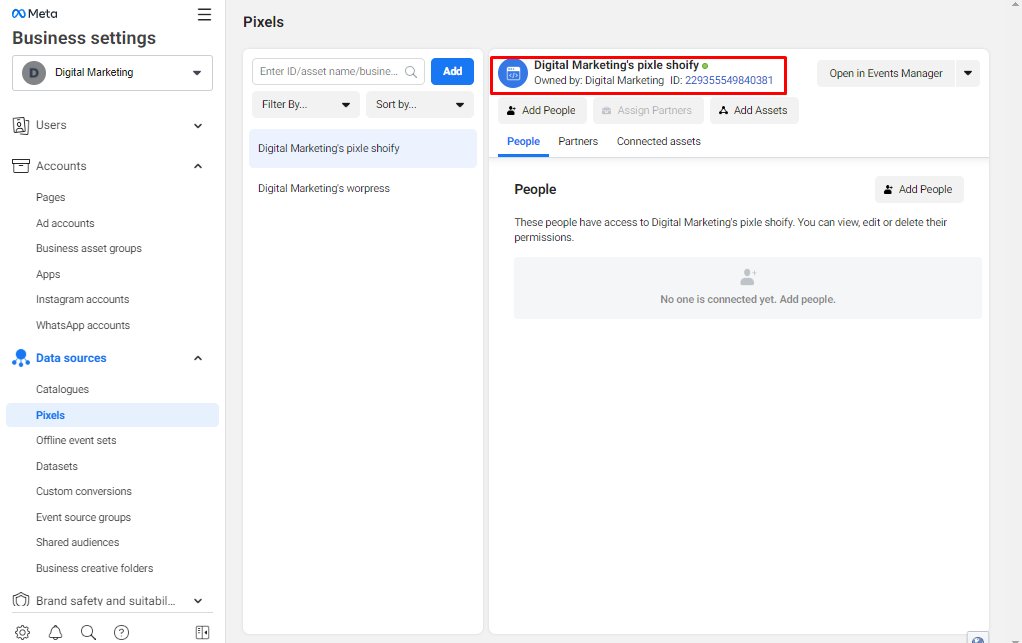
Task: Open Catalogues under Data sources
Action: tap(62, 390)
